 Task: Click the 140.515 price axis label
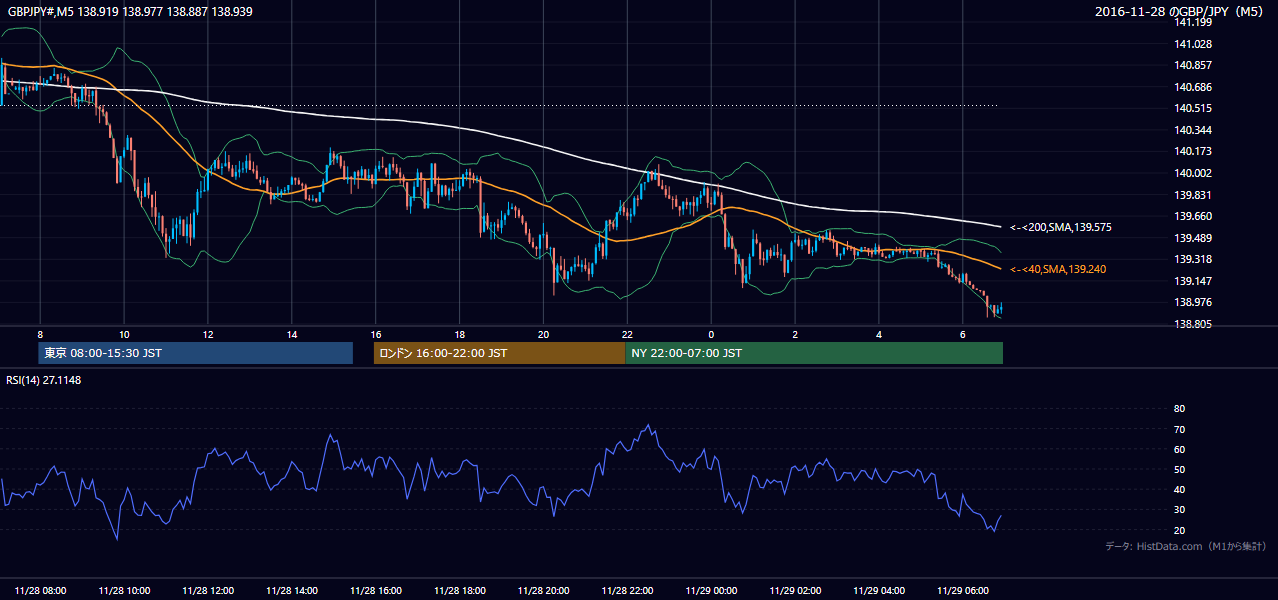(x=1193, y=108)
